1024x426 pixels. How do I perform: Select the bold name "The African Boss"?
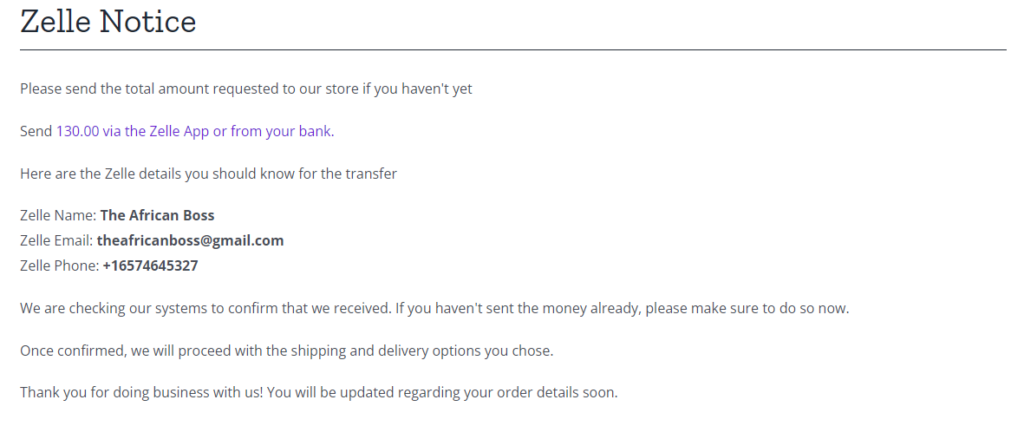coord(157,215)
